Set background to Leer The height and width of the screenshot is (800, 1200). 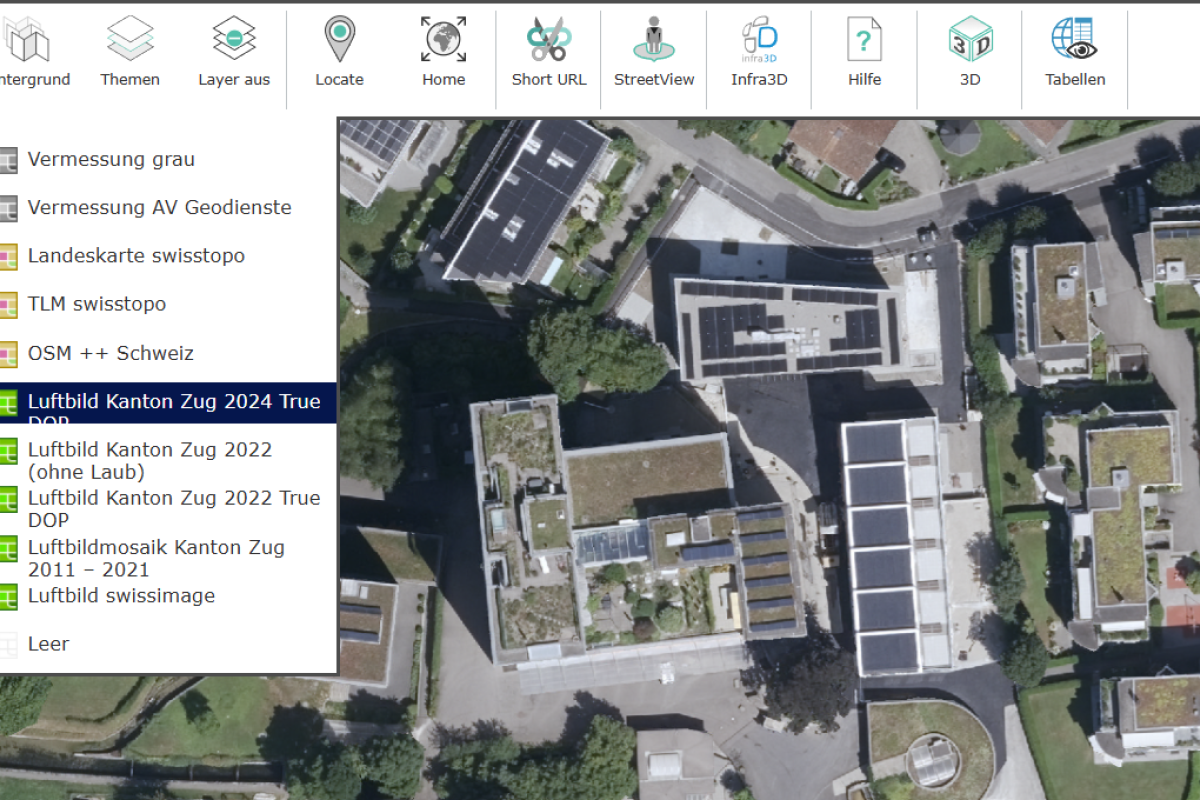tap(48, 644)
